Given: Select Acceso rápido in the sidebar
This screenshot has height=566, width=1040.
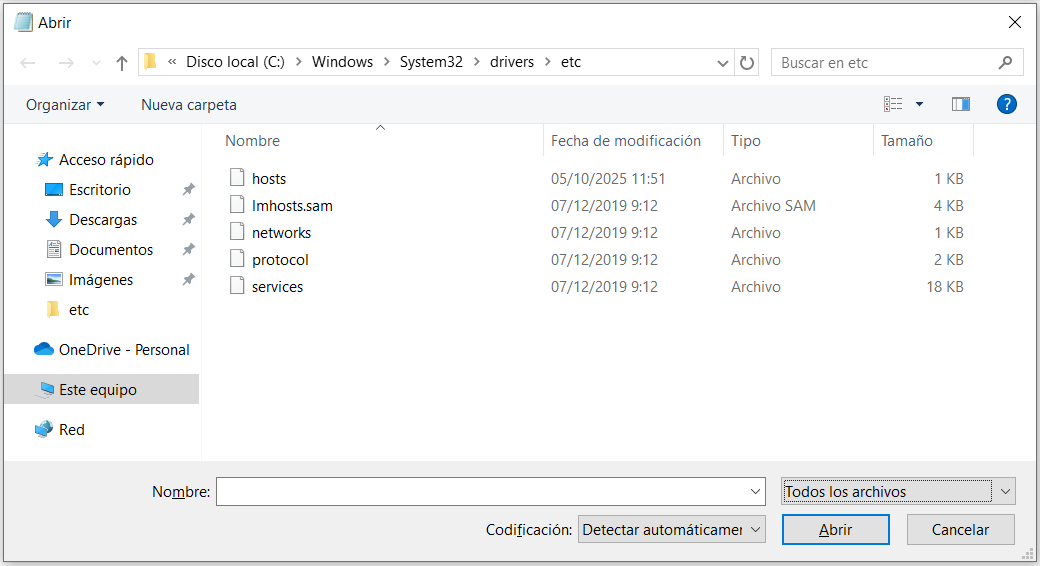Looking at the screenshot, I should click(x=106, y=160).
